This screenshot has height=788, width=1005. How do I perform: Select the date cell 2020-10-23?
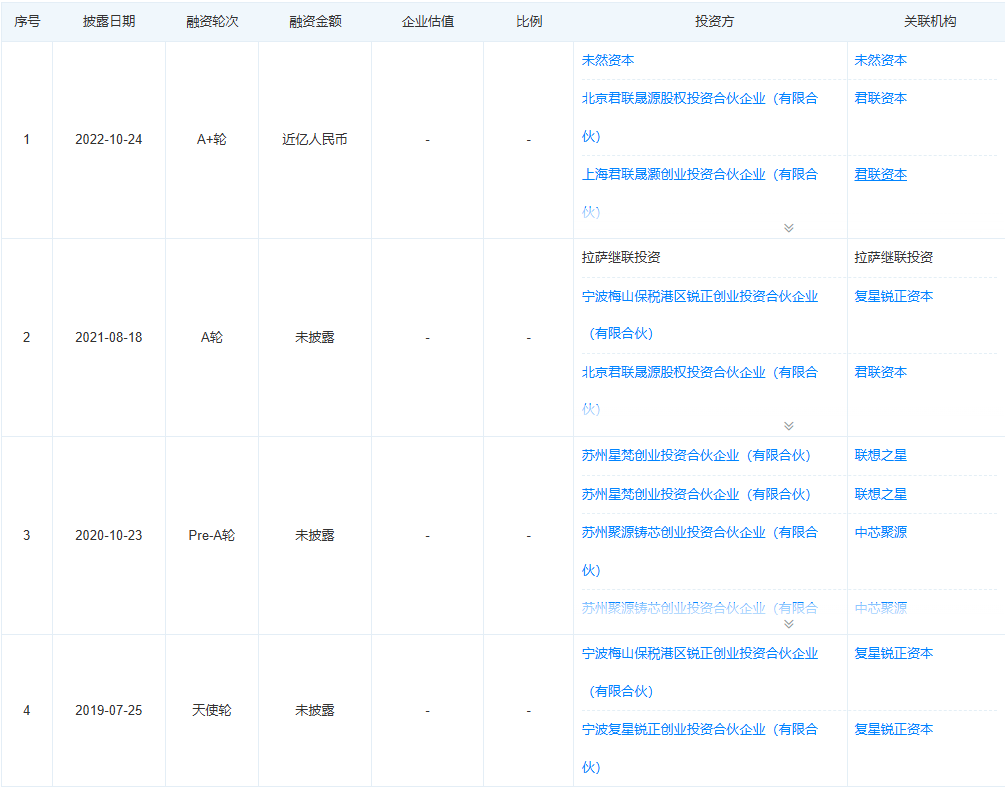108,535
